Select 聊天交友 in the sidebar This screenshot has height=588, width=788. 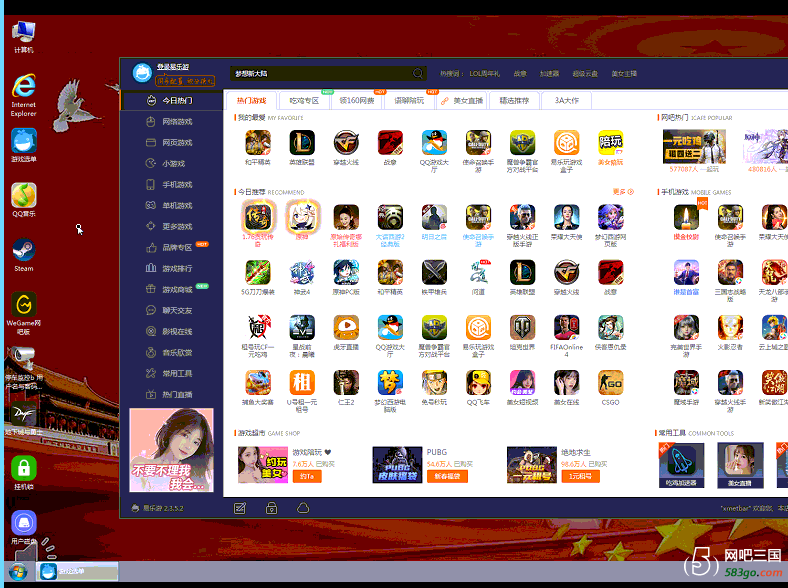coord(171,311)
